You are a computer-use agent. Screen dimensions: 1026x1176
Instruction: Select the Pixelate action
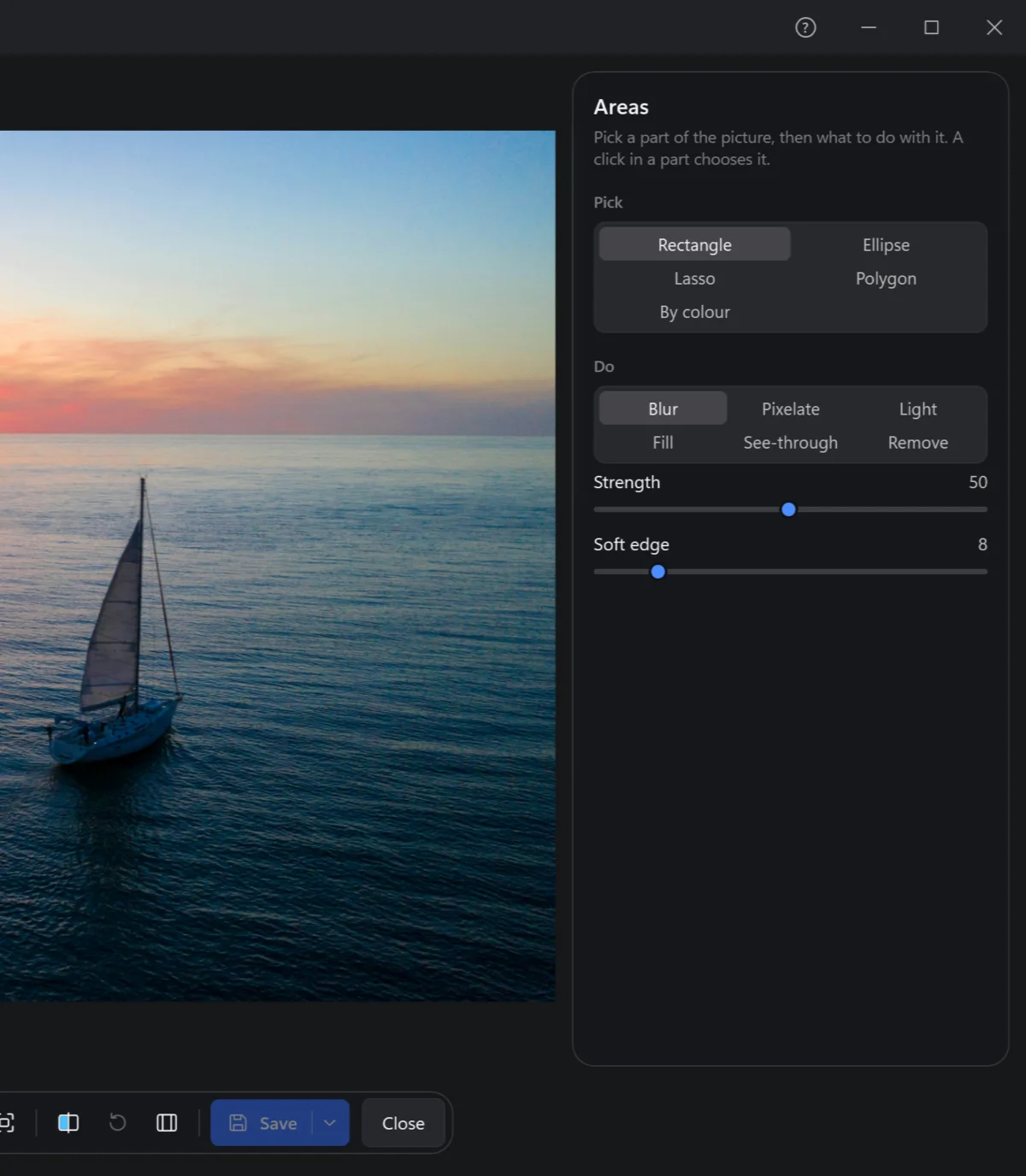coord(791,409)
